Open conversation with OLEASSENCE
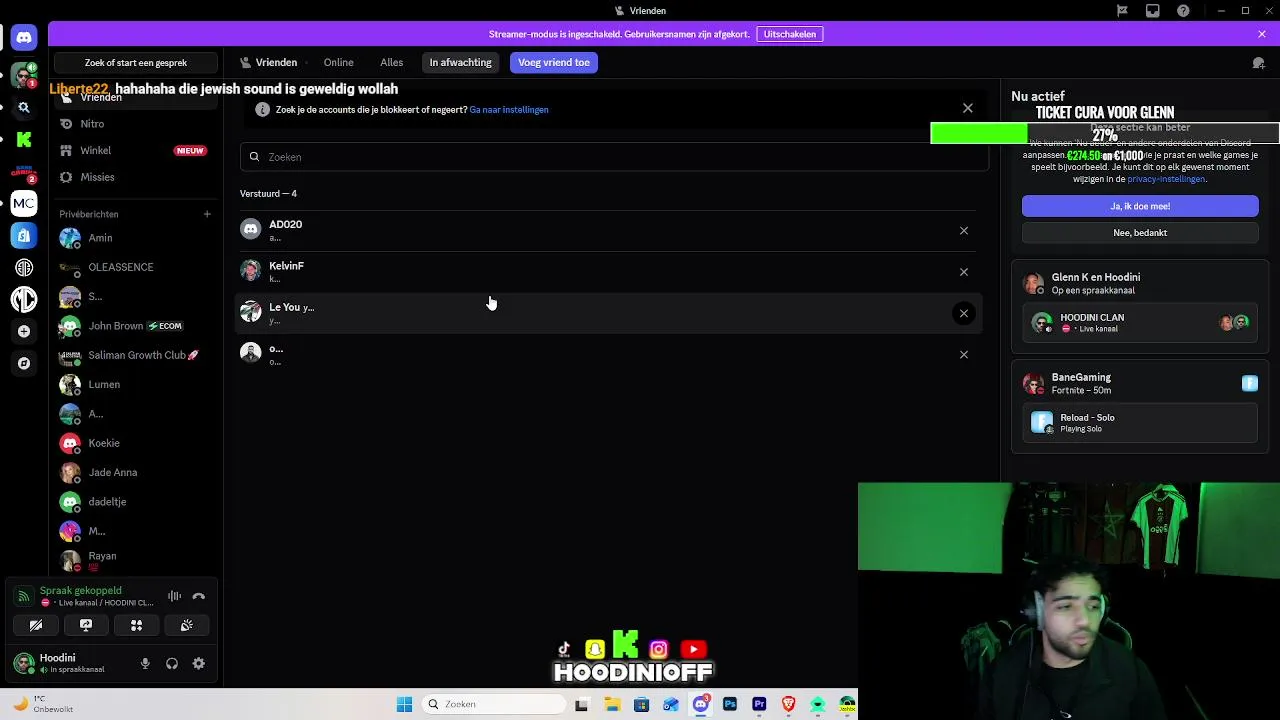Screen dimensions: 1280x720 tap(135, 267)
